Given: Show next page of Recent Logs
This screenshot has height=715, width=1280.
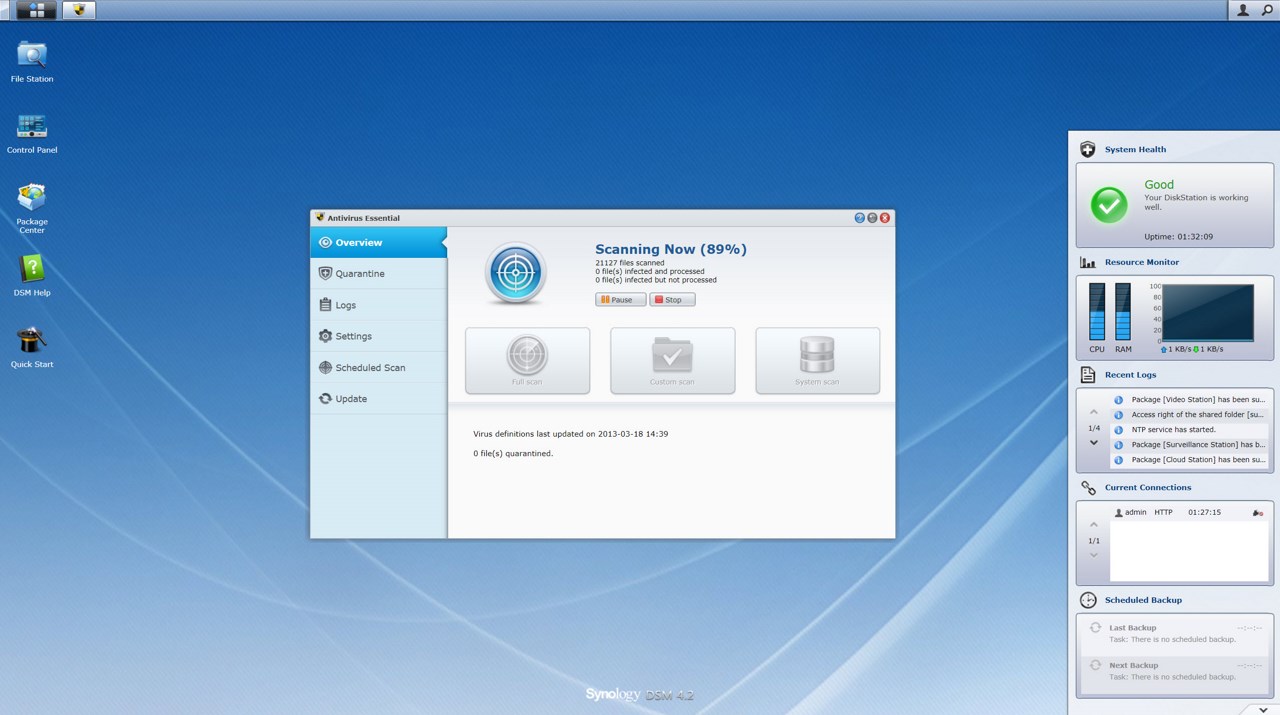Looking at the screenshot, I should [x=1094, y=443].
